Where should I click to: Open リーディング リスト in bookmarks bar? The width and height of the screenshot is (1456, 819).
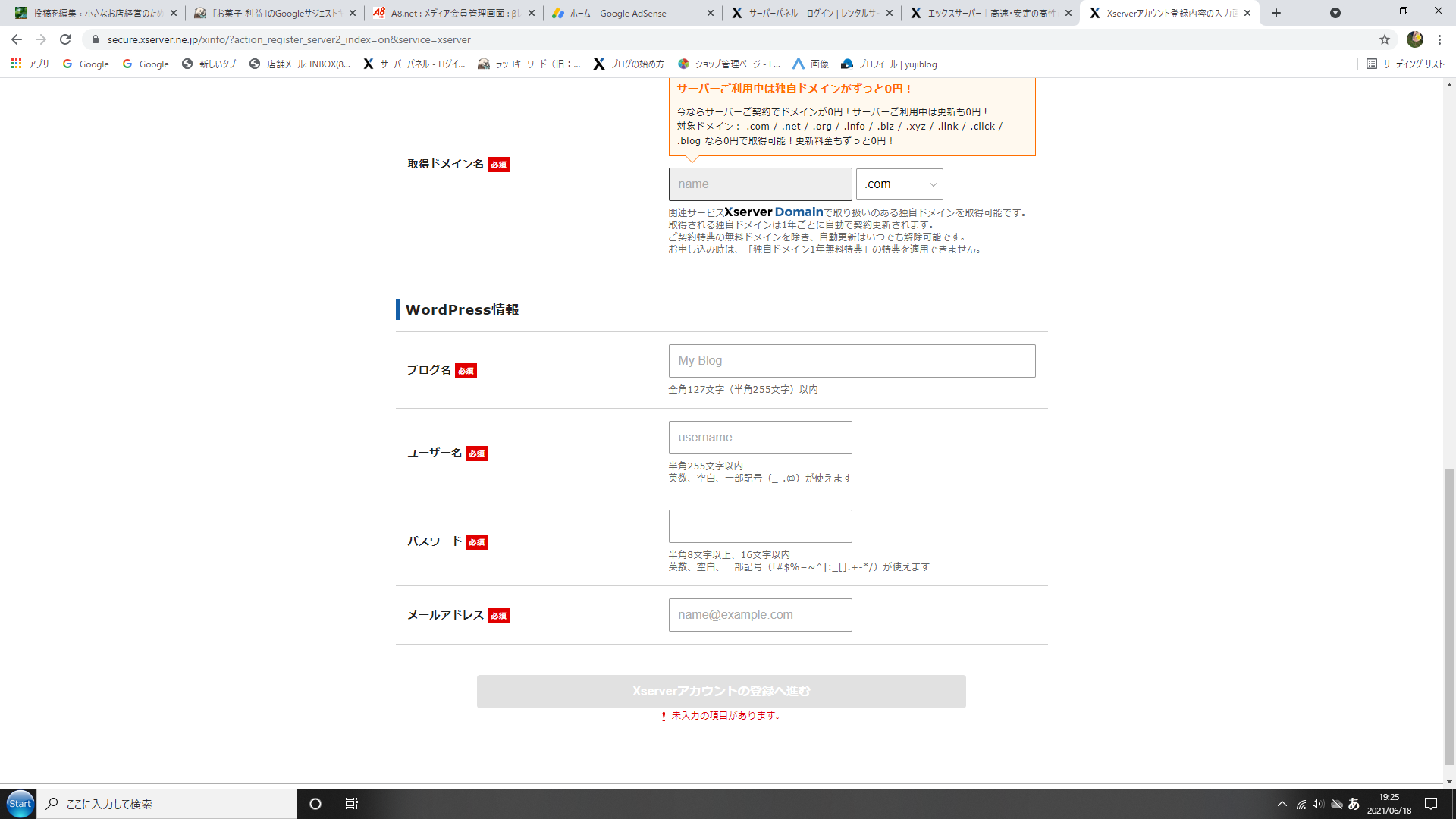pyautogui.click(x=1405, y=64)
